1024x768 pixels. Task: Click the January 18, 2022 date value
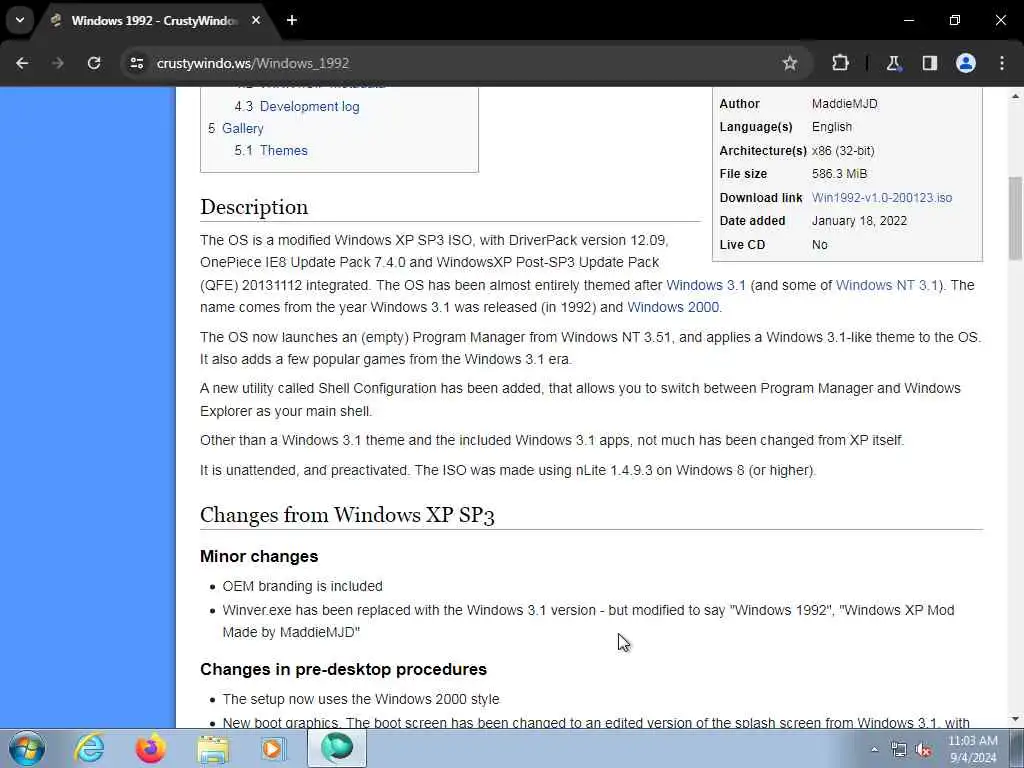(x=859, y=221)
